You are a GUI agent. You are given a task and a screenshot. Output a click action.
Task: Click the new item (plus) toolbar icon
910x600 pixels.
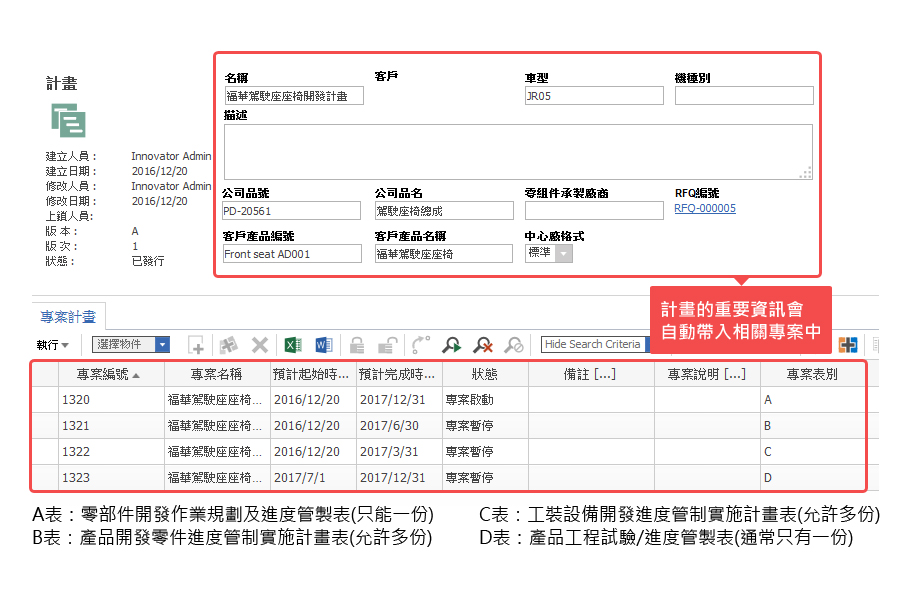197,345
